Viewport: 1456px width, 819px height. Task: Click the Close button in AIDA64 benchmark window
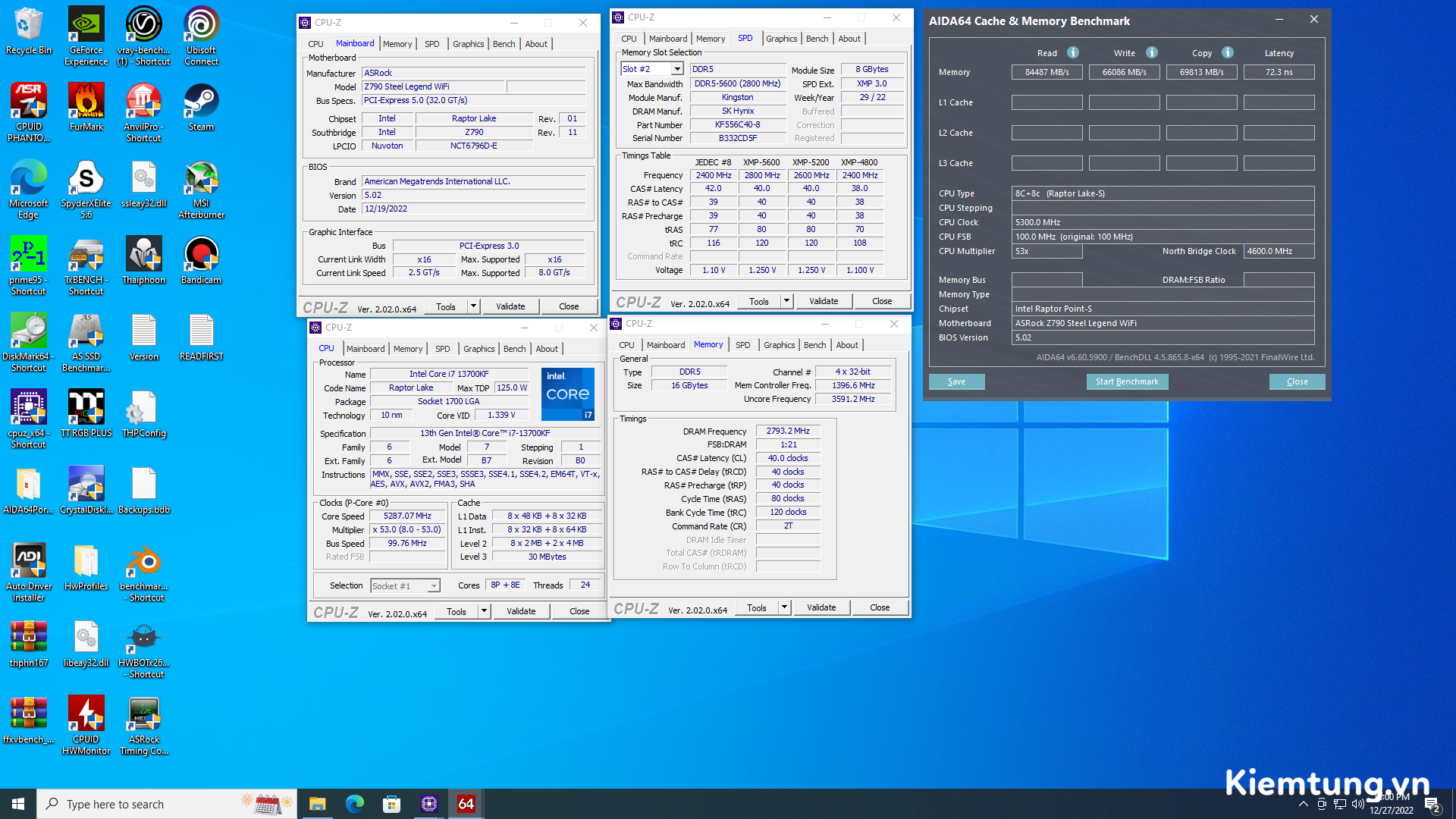coord(1297,381)
